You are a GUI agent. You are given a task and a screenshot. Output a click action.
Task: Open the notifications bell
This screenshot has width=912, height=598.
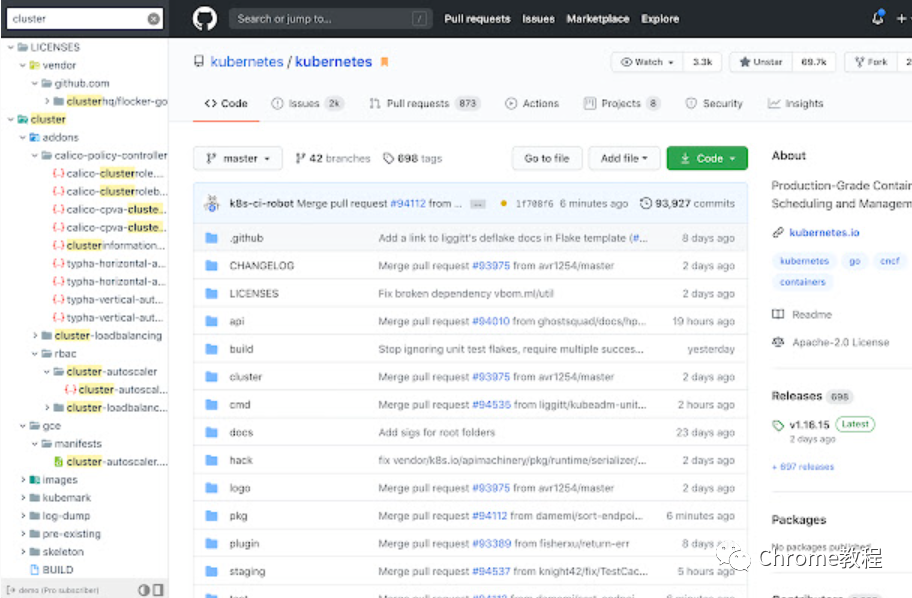[878, 19]
